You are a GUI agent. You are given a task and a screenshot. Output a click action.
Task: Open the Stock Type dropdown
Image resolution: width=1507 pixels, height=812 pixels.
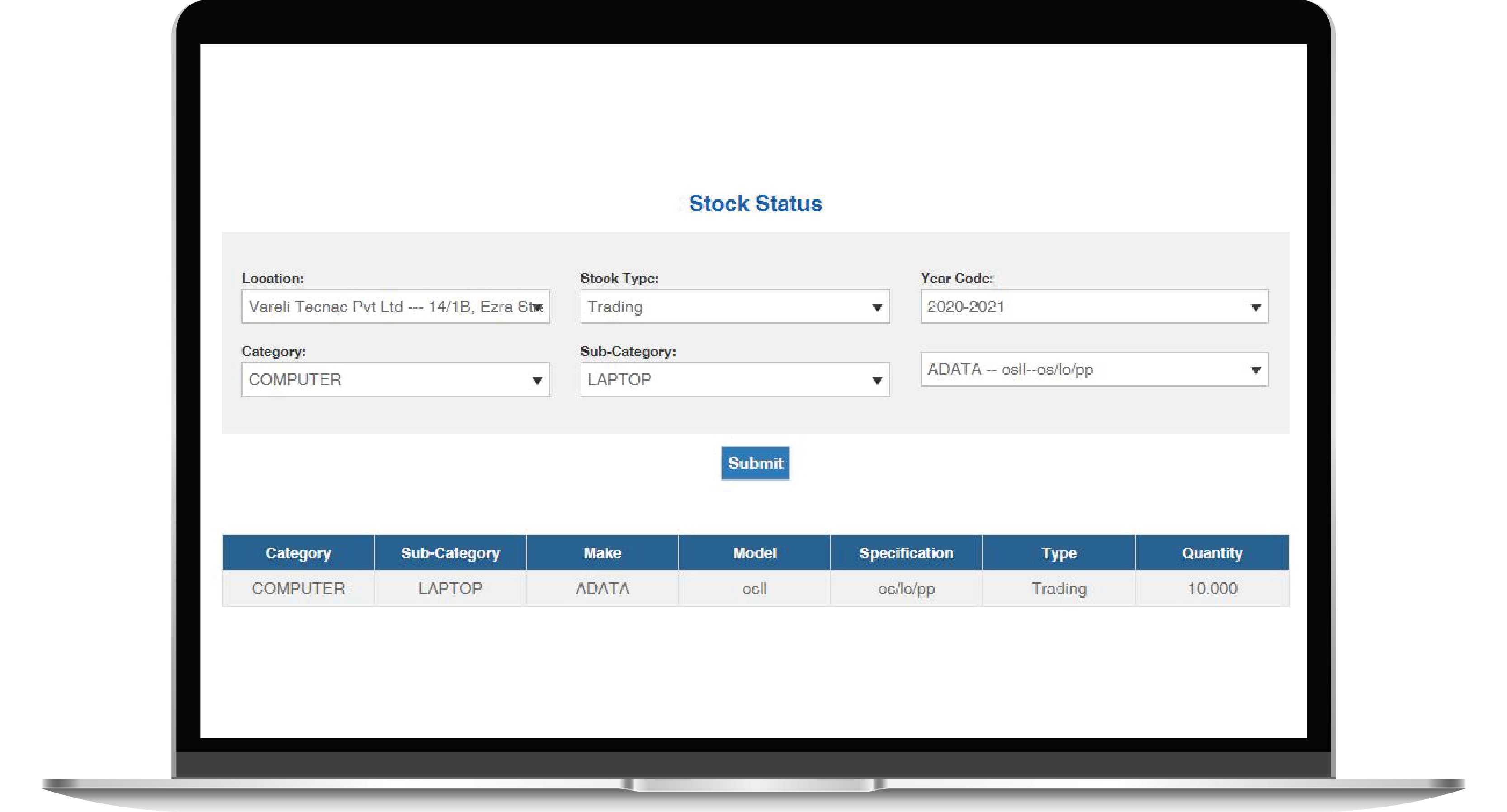[734, 307]
